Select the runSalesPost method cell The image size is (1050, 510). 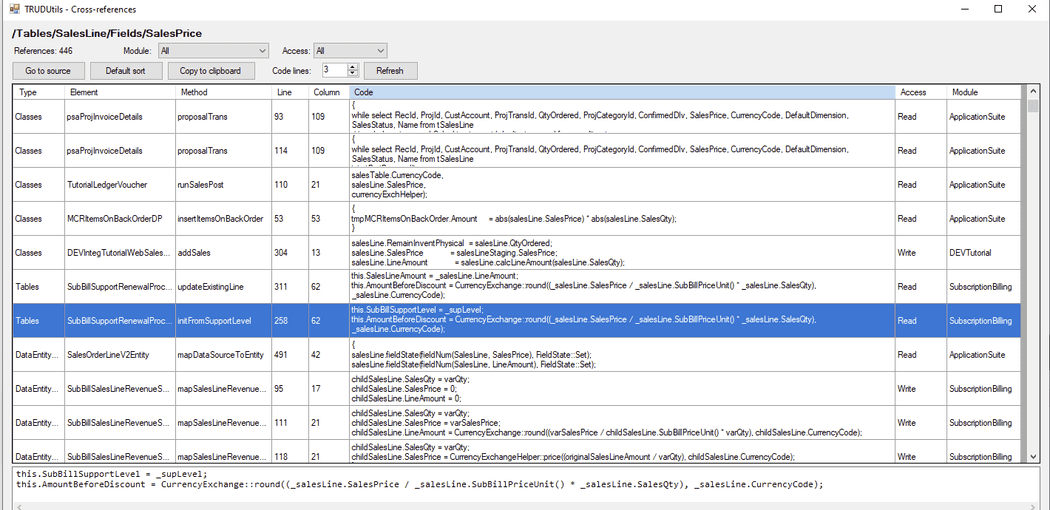coord(223,185)
